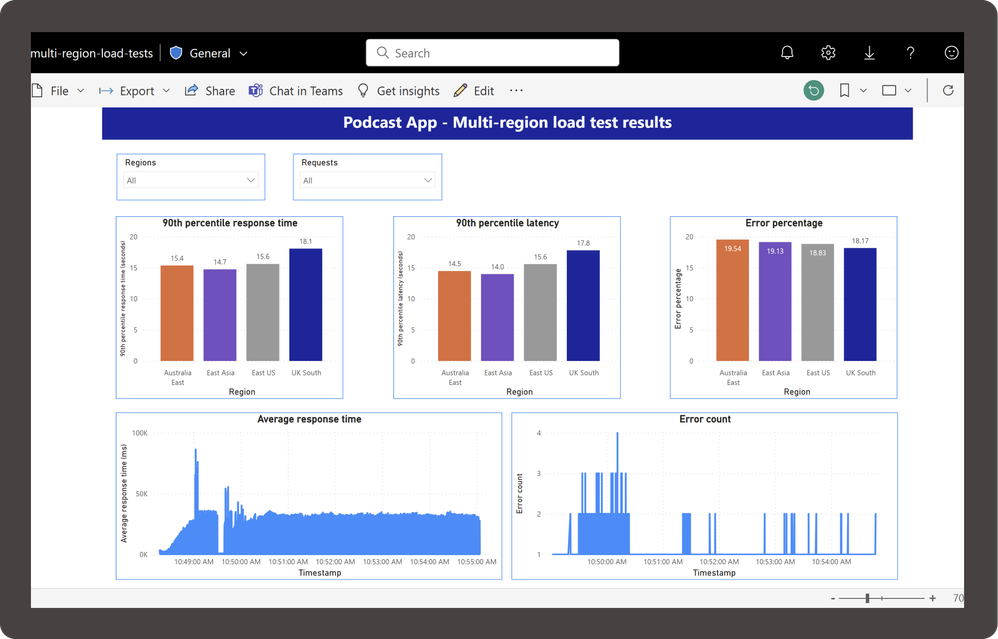Click the General sensitivity shield icon
The height and width of the screenshot is (639, 998).
pyautogui.click(x=176, y=53)
